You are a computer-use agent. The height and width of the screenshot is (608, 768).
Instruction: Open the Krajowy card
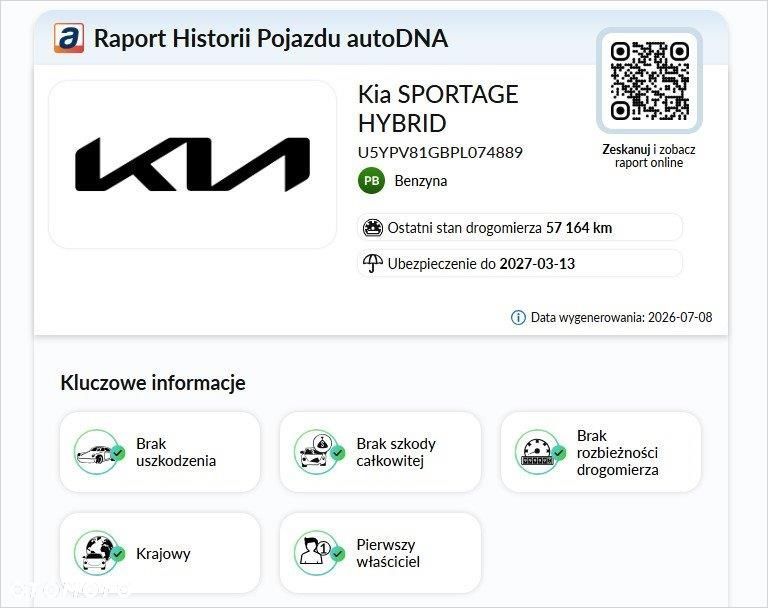160,553
